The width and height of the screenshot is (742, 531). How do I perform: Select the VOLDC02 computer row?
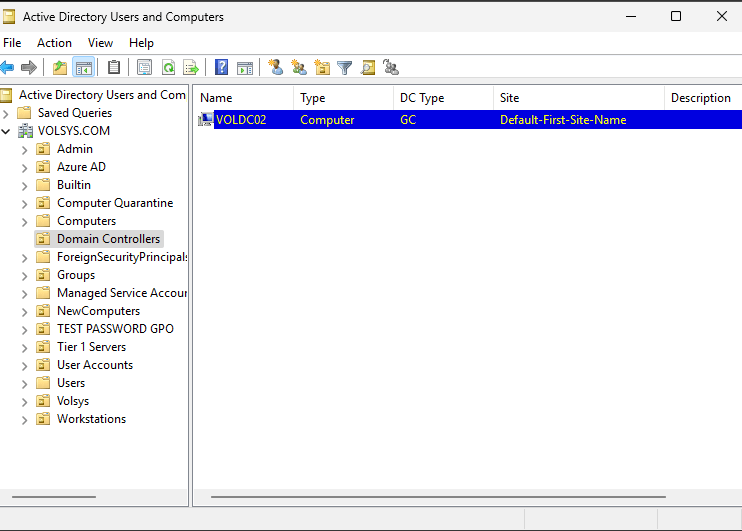click(x=241, y=120)
